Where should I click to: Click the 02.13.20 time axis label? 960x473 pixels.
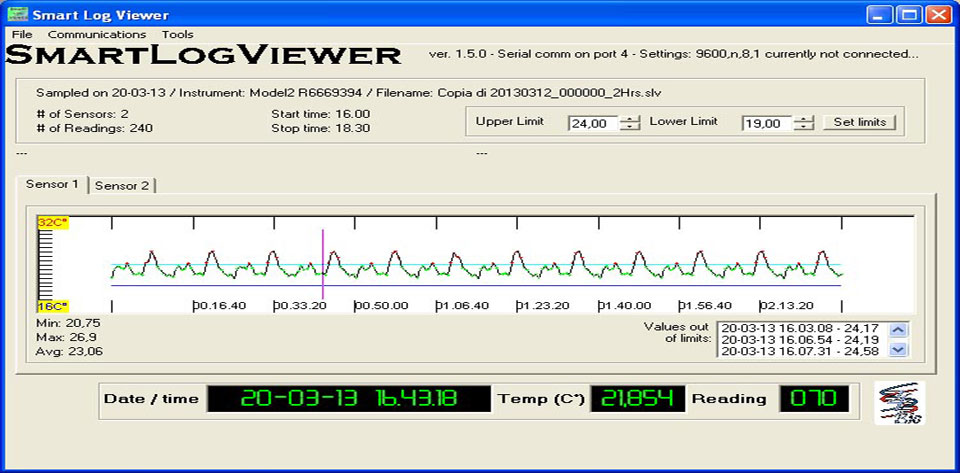pos(787,306)
